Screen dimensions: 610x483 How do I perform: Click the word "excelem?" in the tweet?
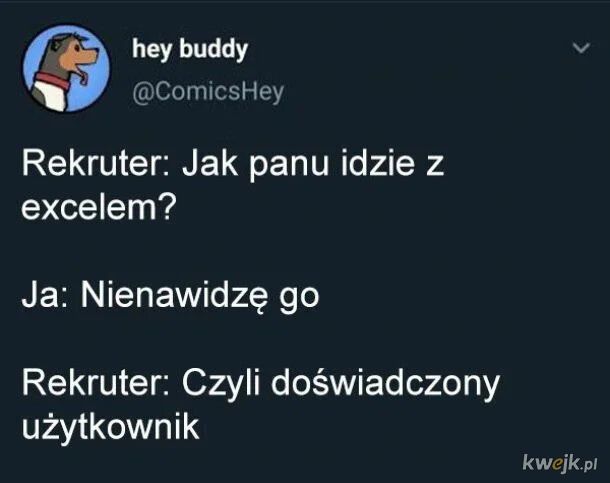[99, 207]
